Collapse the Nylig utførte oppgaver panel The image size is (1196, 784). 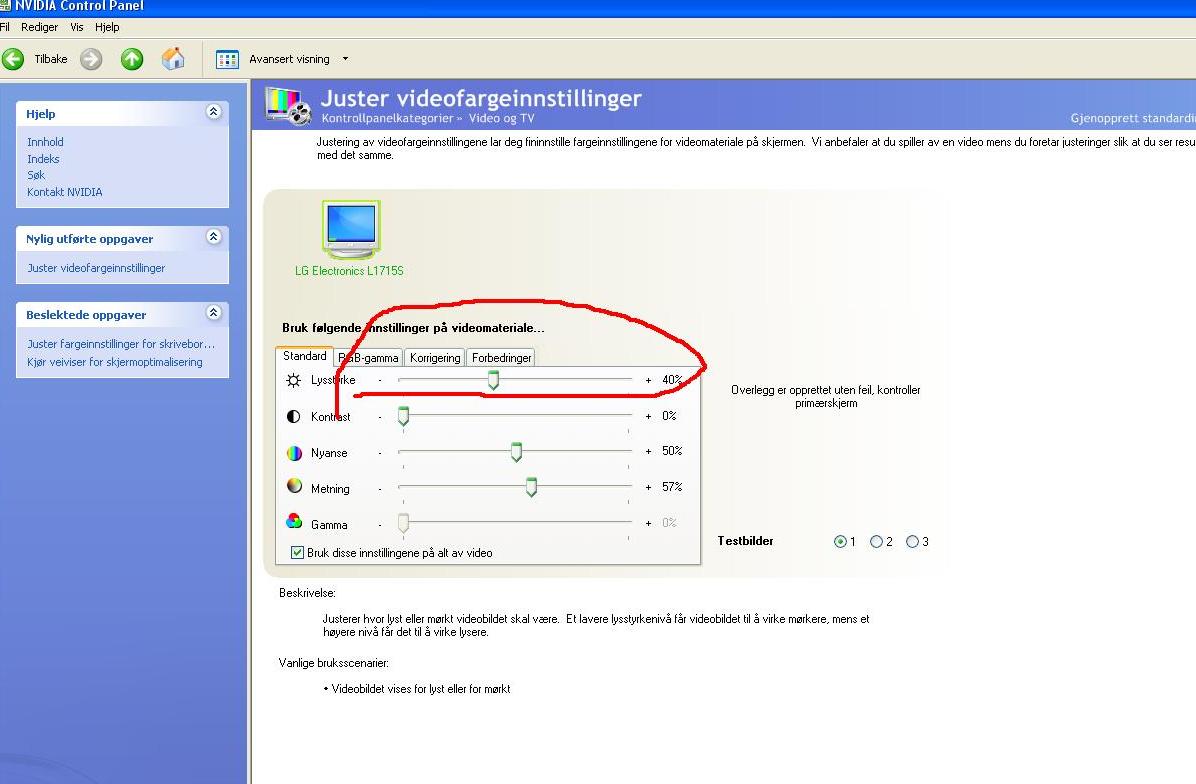pos(214,236)
